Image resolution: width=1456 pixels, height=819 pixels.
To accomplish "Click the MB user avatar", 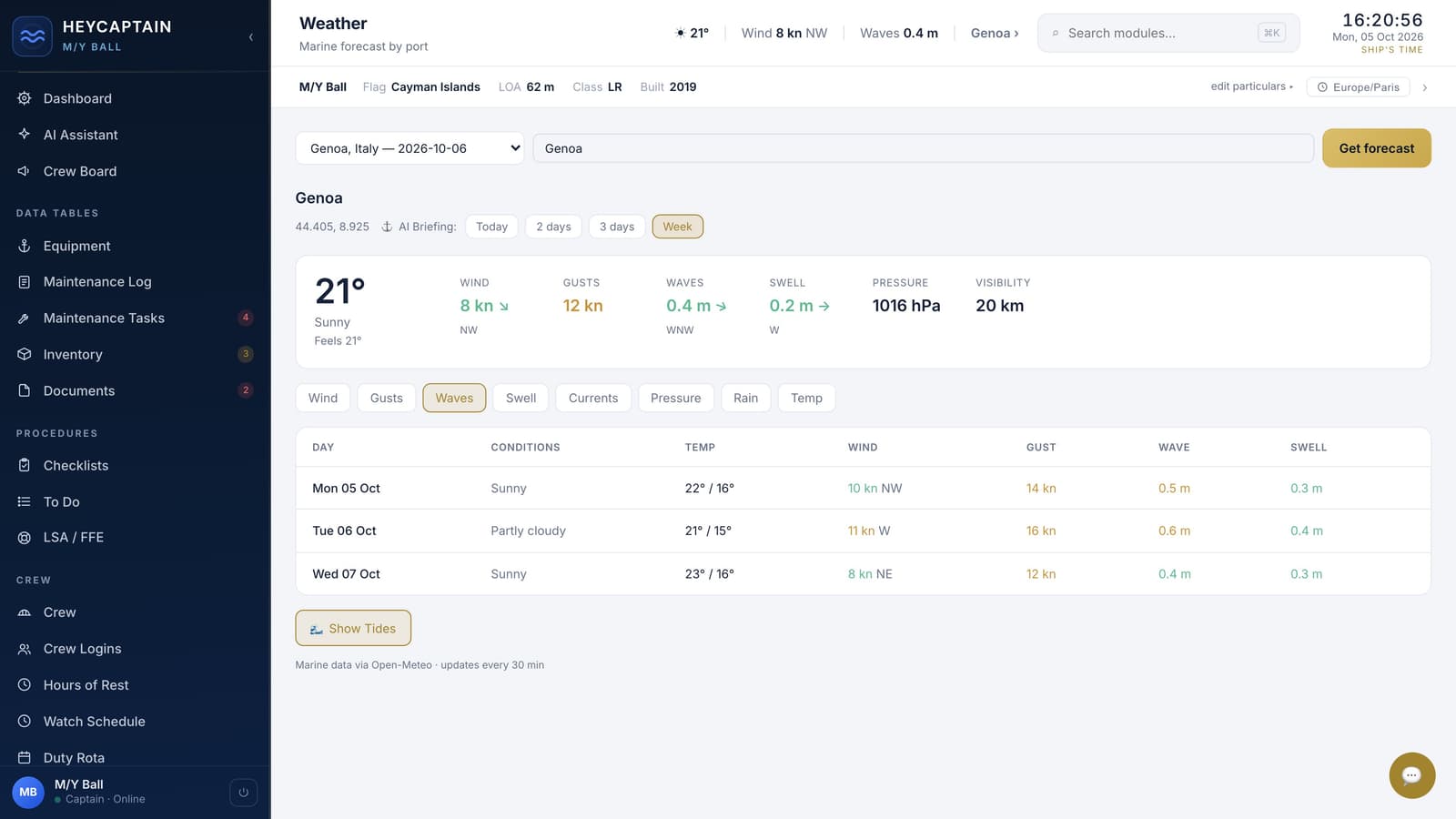I will point(28,792).
